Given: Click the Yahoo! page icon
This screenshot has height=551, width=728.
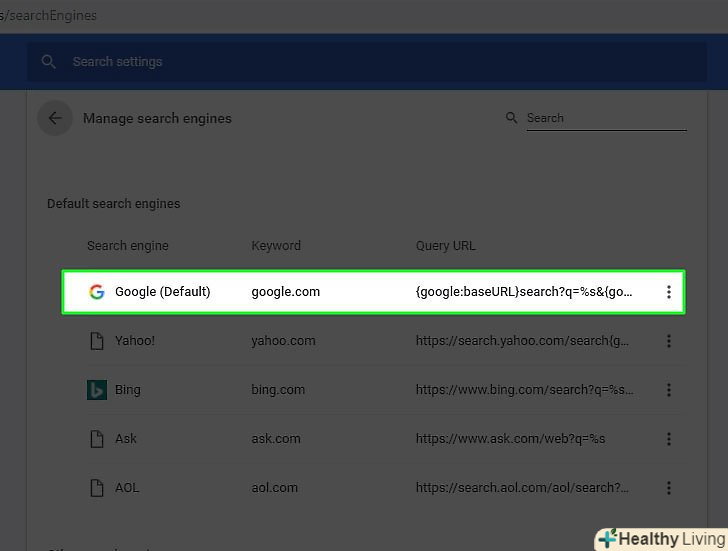Looking at the screenshot, I should pyautogui.click(x=97, y=341).
